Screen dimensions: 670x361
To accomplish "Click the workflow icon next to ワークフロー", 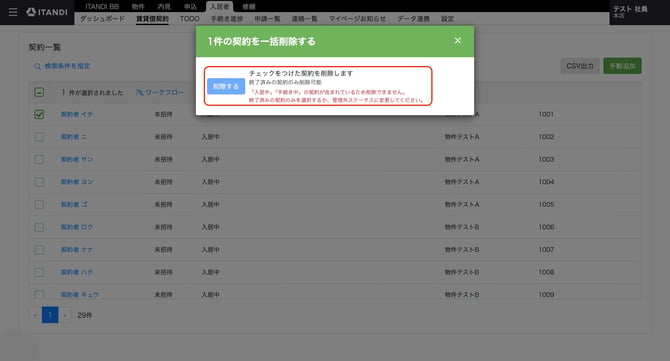I will coord(140,92).
